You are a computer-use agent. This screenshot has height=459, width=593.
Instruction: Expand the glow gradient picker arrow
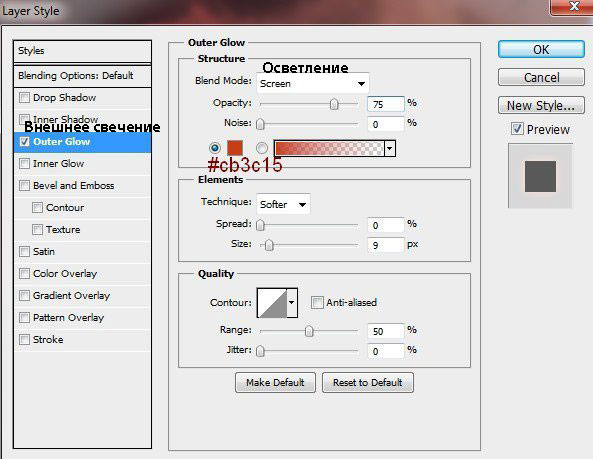(390, 148)
